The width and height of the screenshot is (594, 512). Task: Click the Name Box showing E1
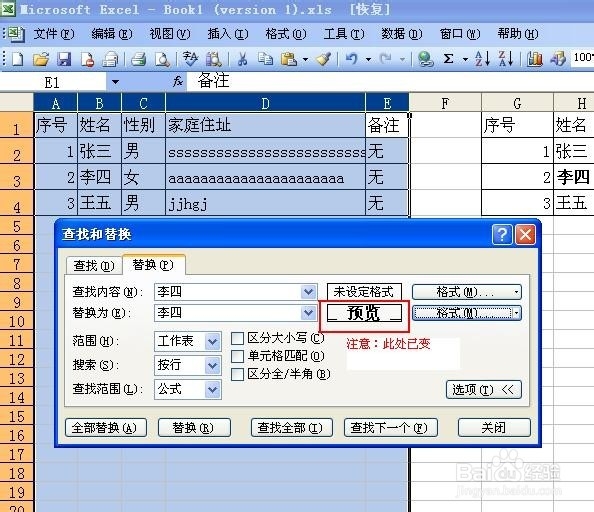pos(53,82)
